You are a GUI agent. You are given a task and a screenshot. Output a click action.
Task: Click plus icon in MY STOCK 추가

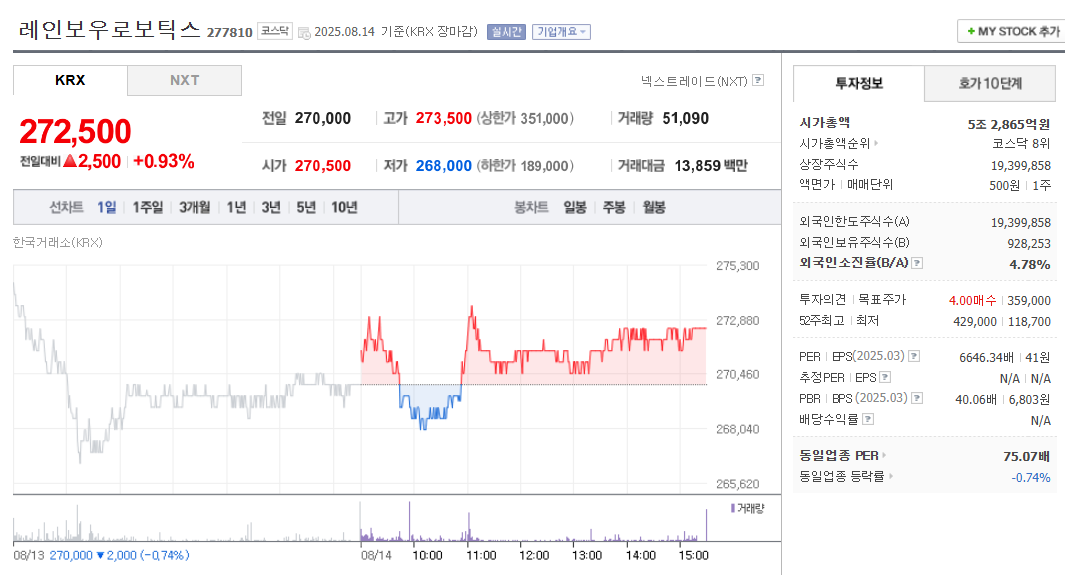pyautogui.click(x=971, y=31)
